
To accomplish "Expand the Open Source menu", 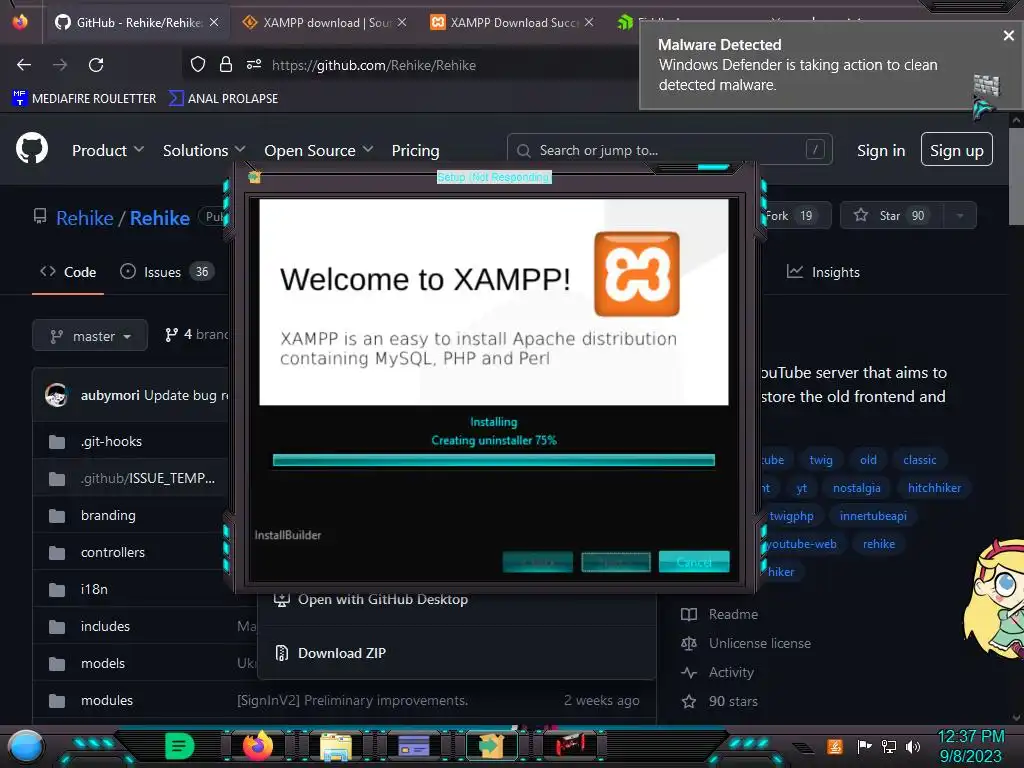I will pyautogui.click(x=319, y=150).
